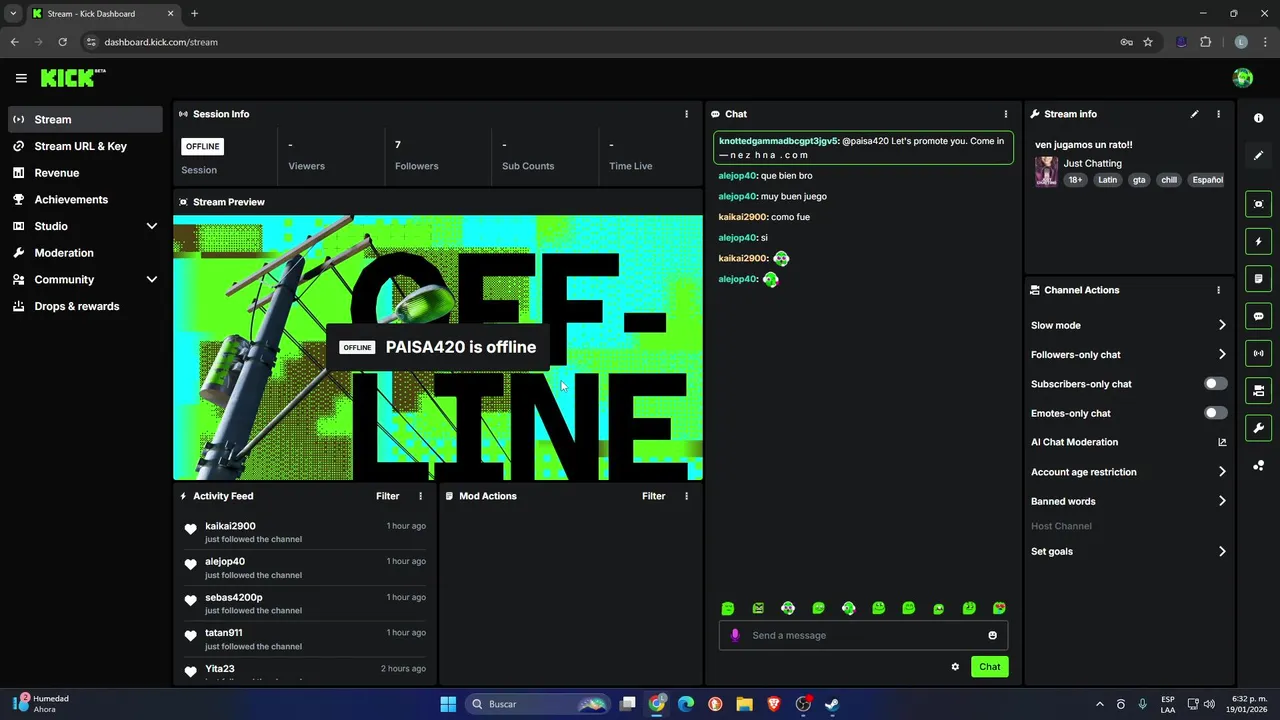This screenshot has width=1280, height=720.
Task: Open Mod Actions three-dot menu
Action: [686, 496]
